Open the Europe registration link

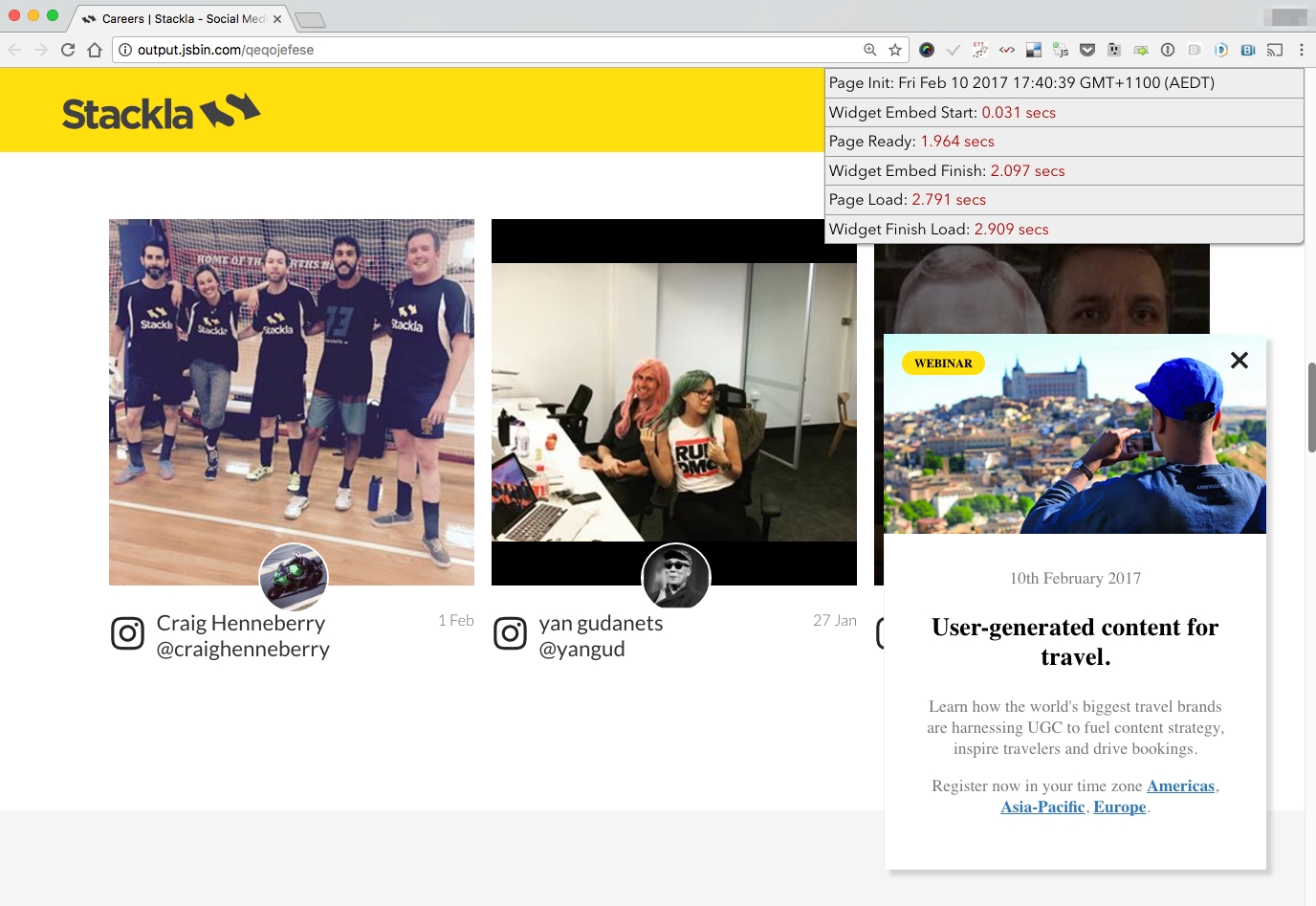pos(1119,807)
